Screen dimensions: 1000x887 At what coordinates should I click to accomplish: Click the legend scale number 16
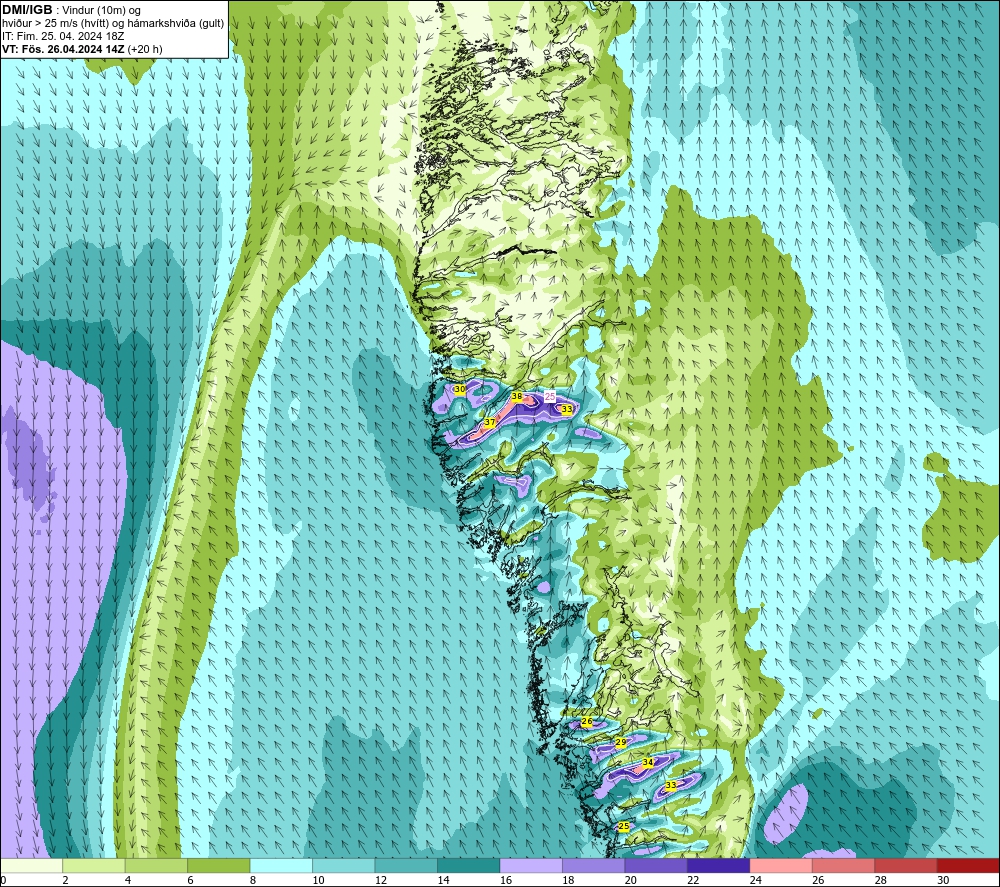click(x=506, y=880)
